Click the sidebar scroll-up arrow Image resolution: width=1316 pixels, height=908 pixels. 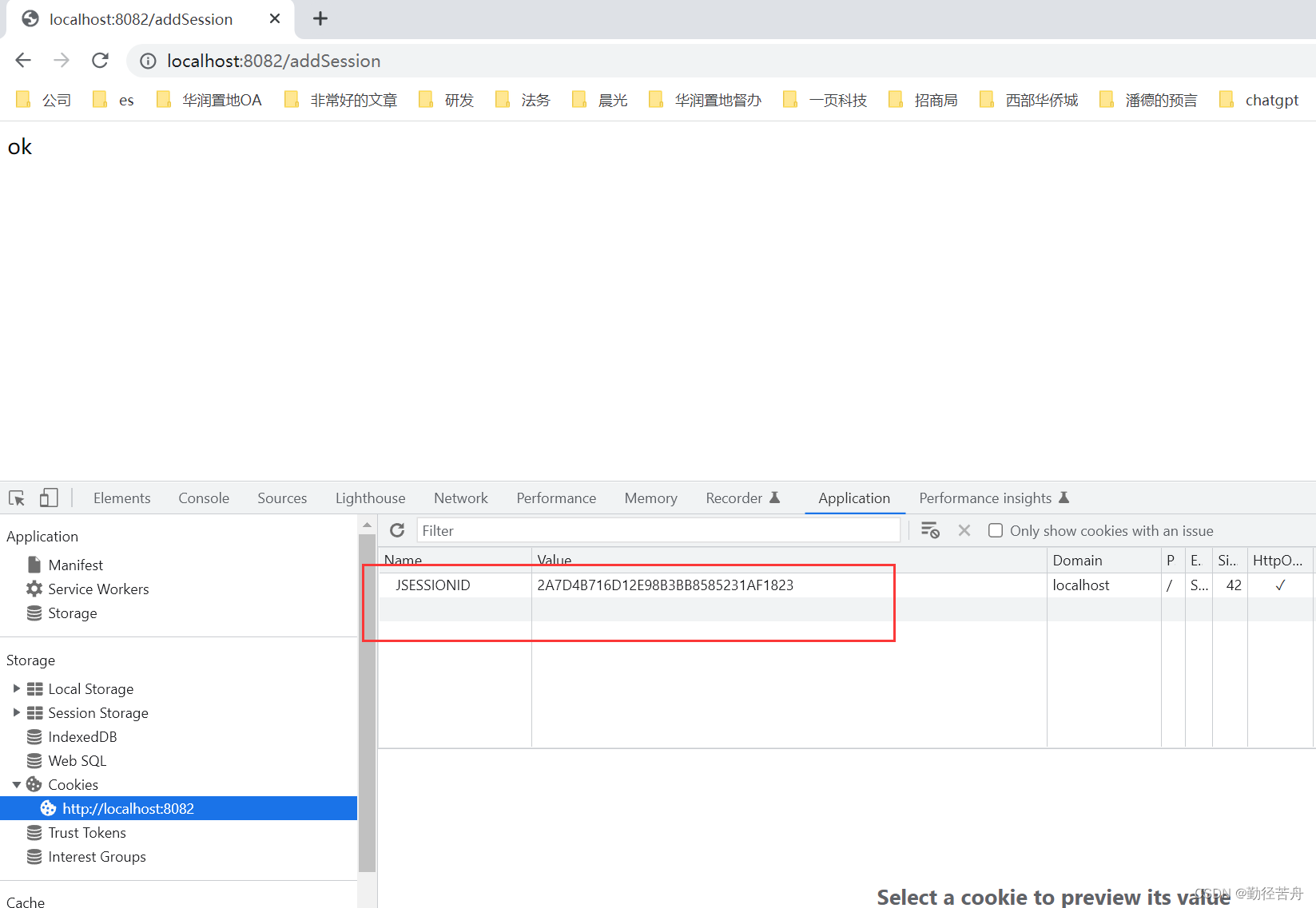click(367, 525)
